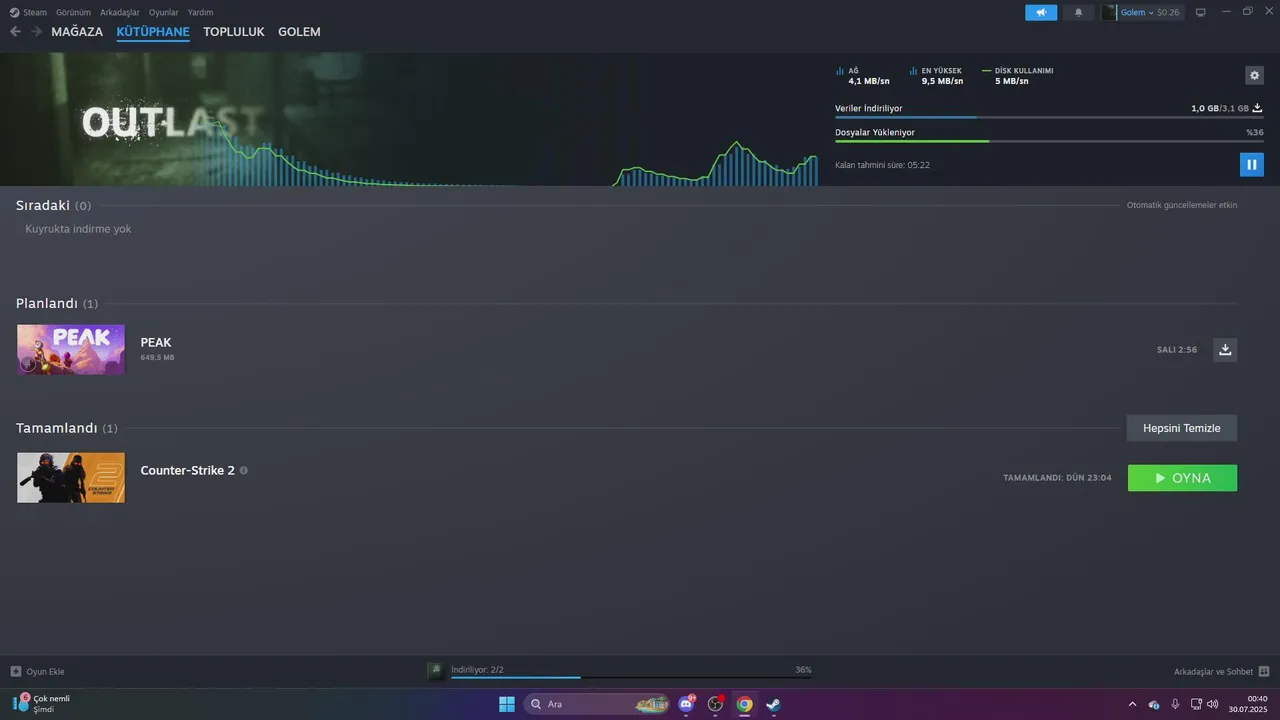Screen dimensions: 1280x720
Task: Click the Veriler İndiriliyor progress bar
Action: 1049,117
